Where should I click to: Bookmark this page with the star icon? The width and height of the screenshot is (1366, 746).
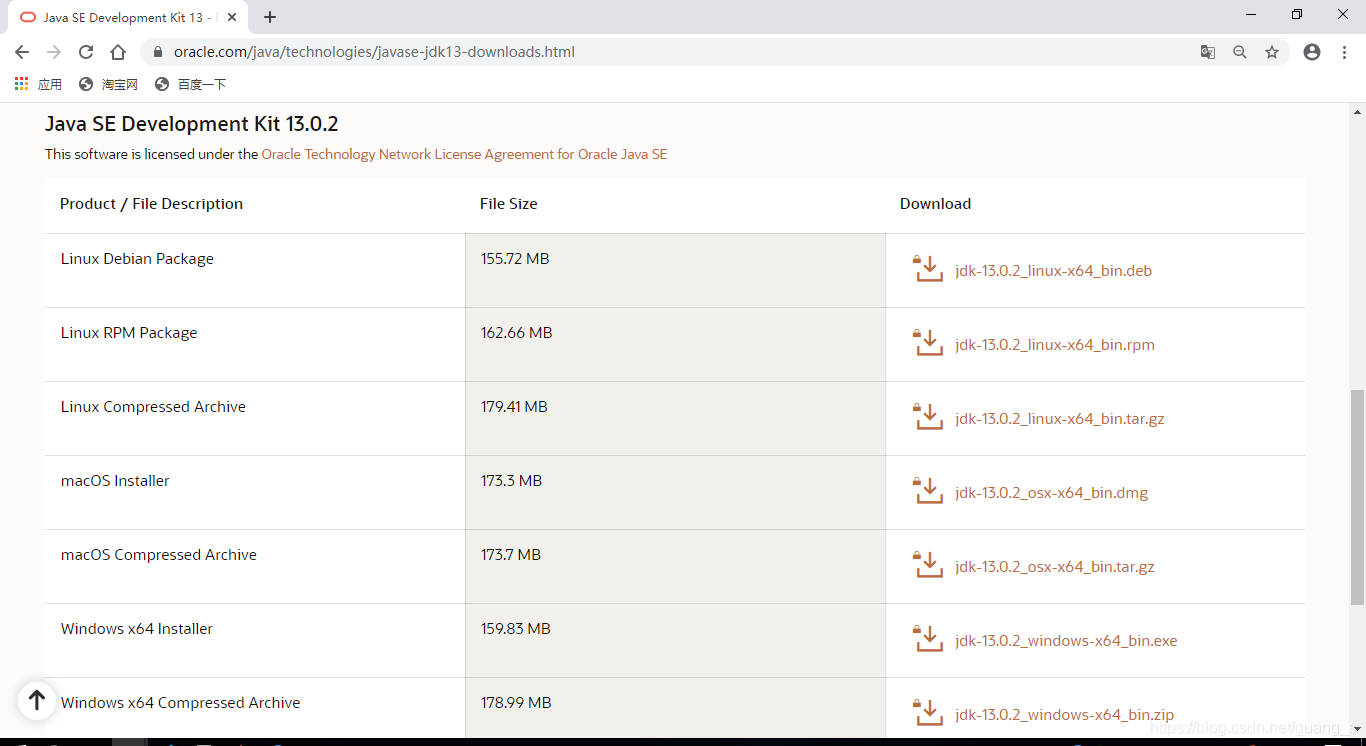(1272, 52)
